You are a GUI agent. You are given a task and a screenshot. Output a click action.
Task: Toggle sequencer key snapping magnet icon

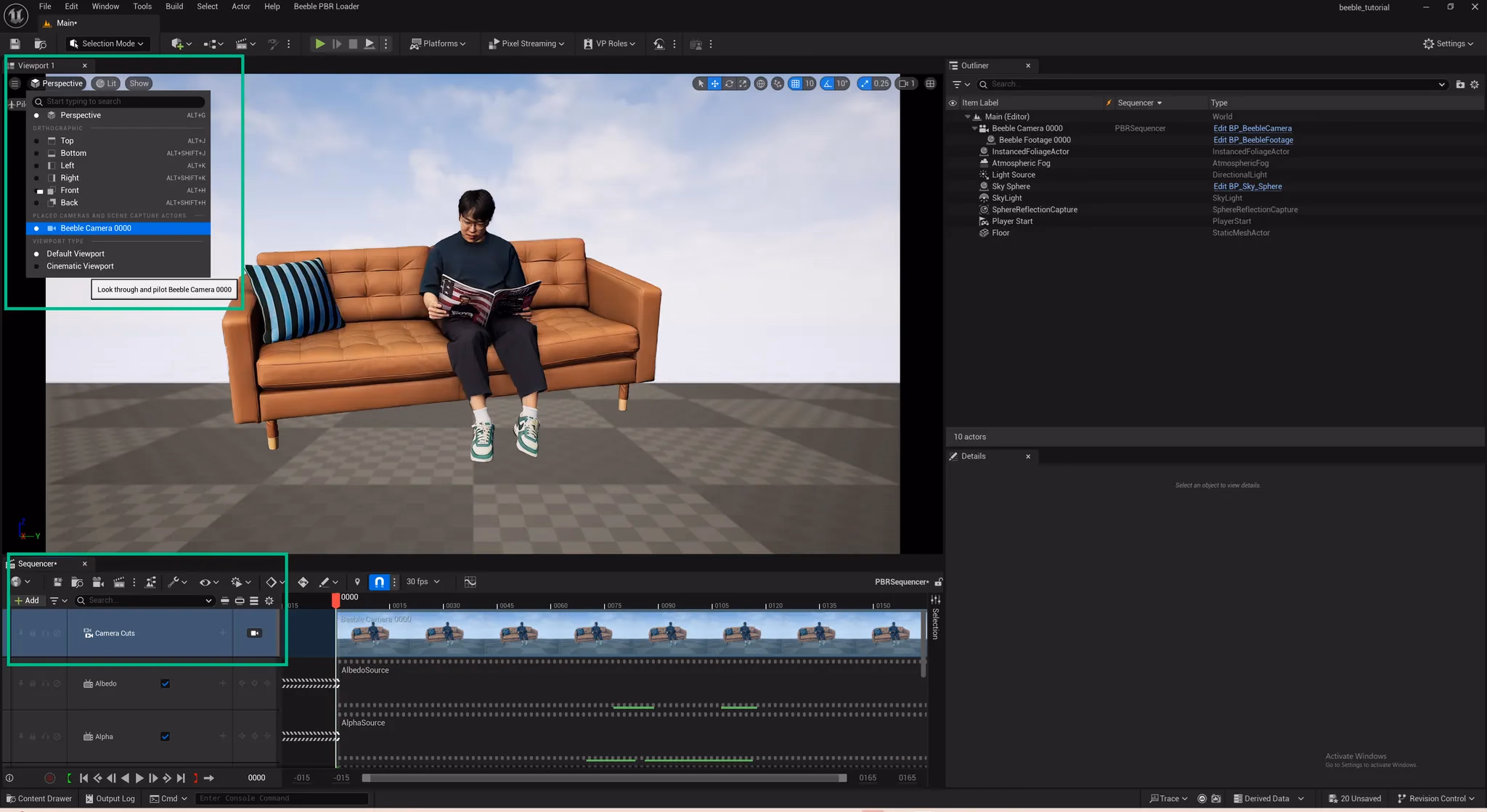pos(379,582)
